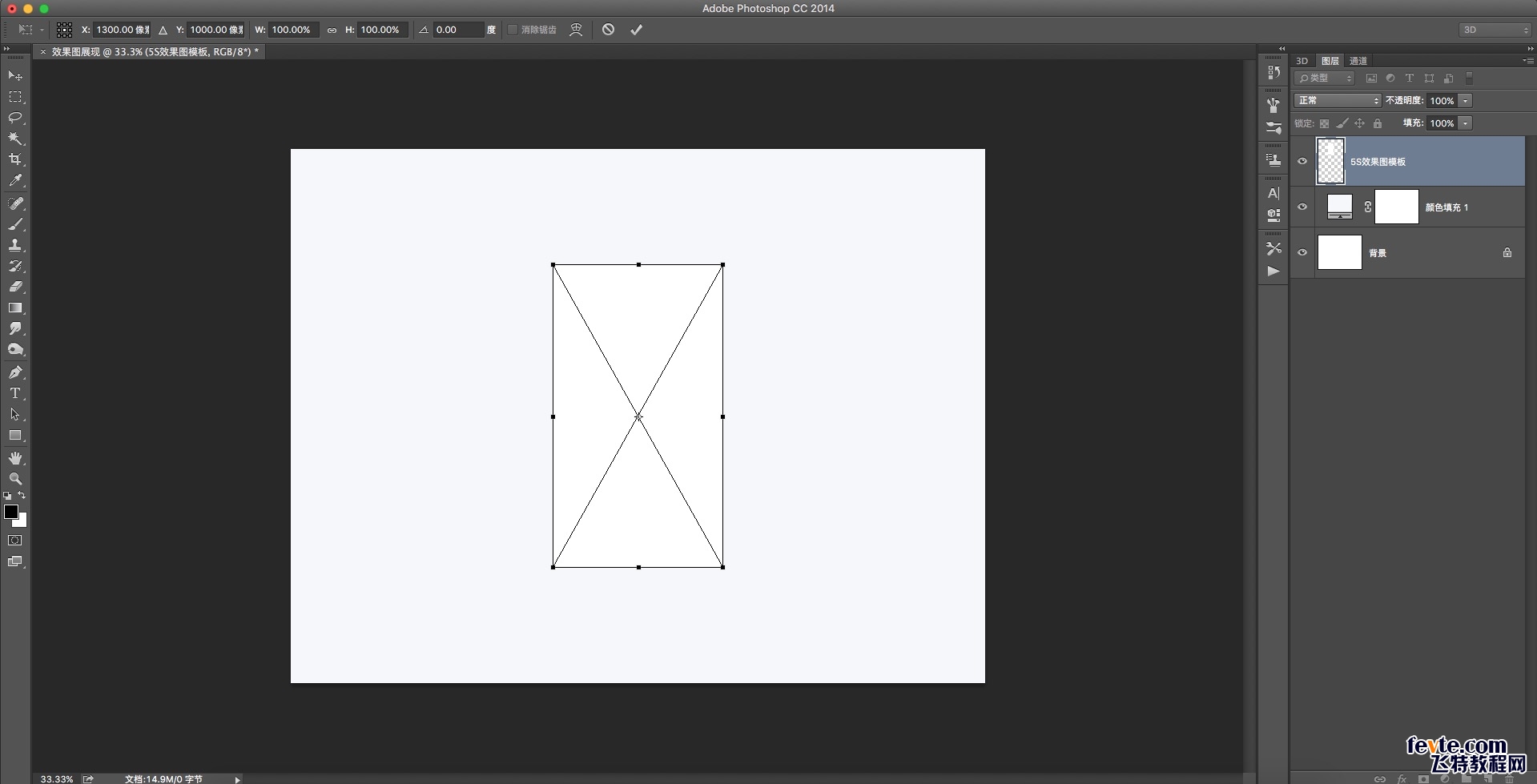1537x784 pixels.
Task: Open the 填充 fill slider arrow
Action: tap(1465, 123)
